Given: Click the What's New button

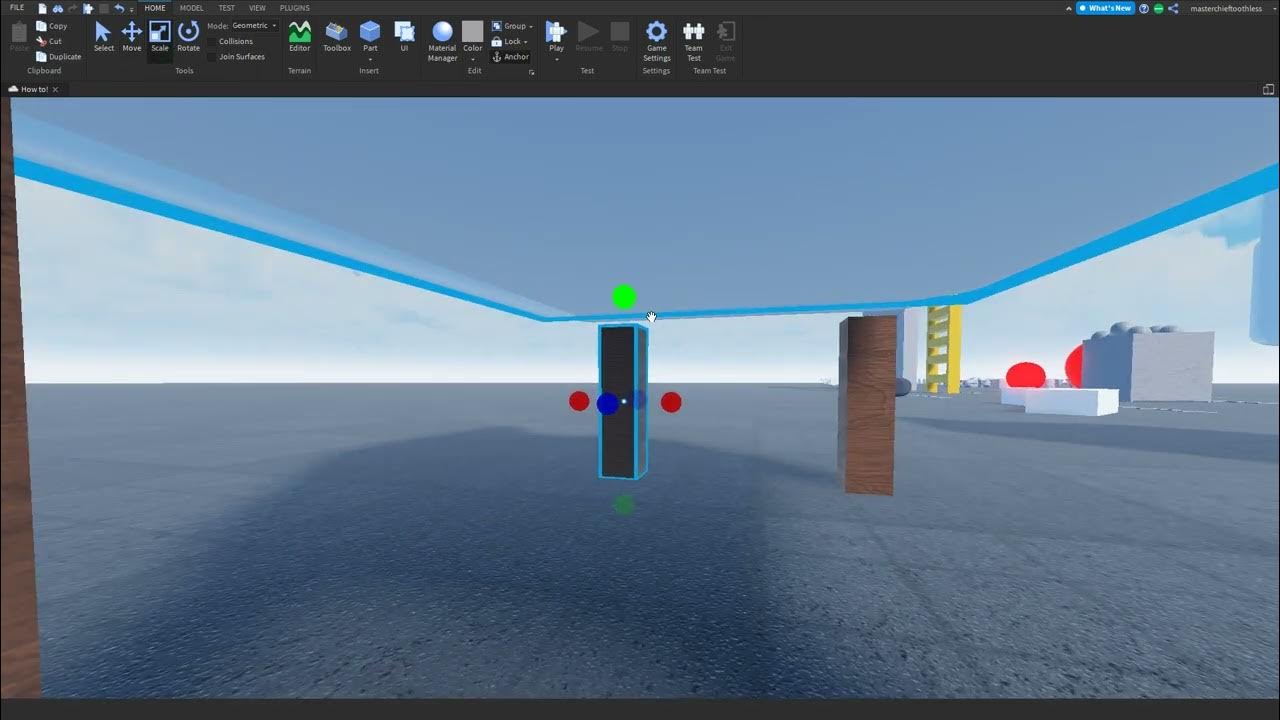Looking at the screenshot, I should 1105,8.
